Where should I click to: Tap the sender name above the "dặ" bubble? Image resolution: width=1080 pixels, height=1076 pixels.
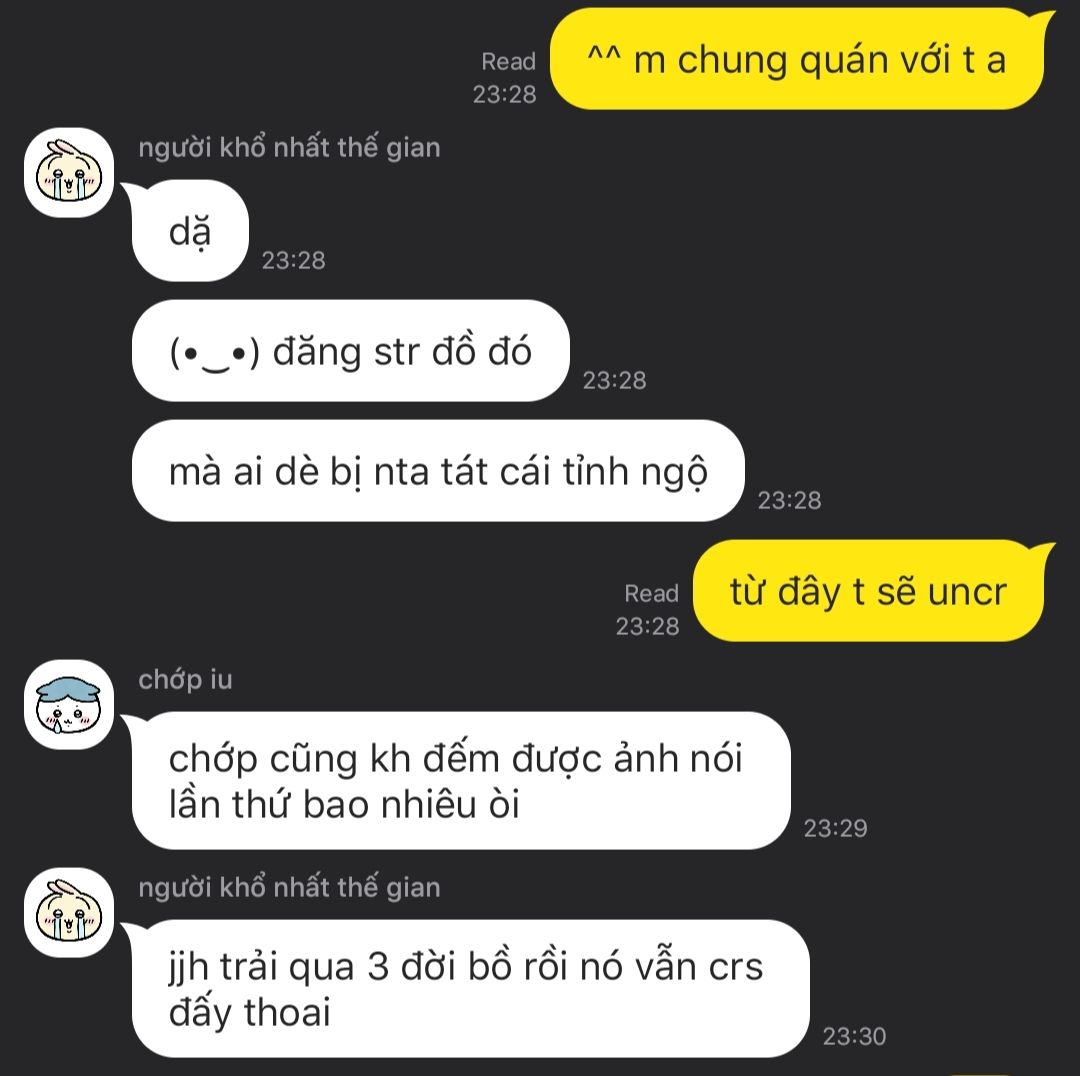289,147
